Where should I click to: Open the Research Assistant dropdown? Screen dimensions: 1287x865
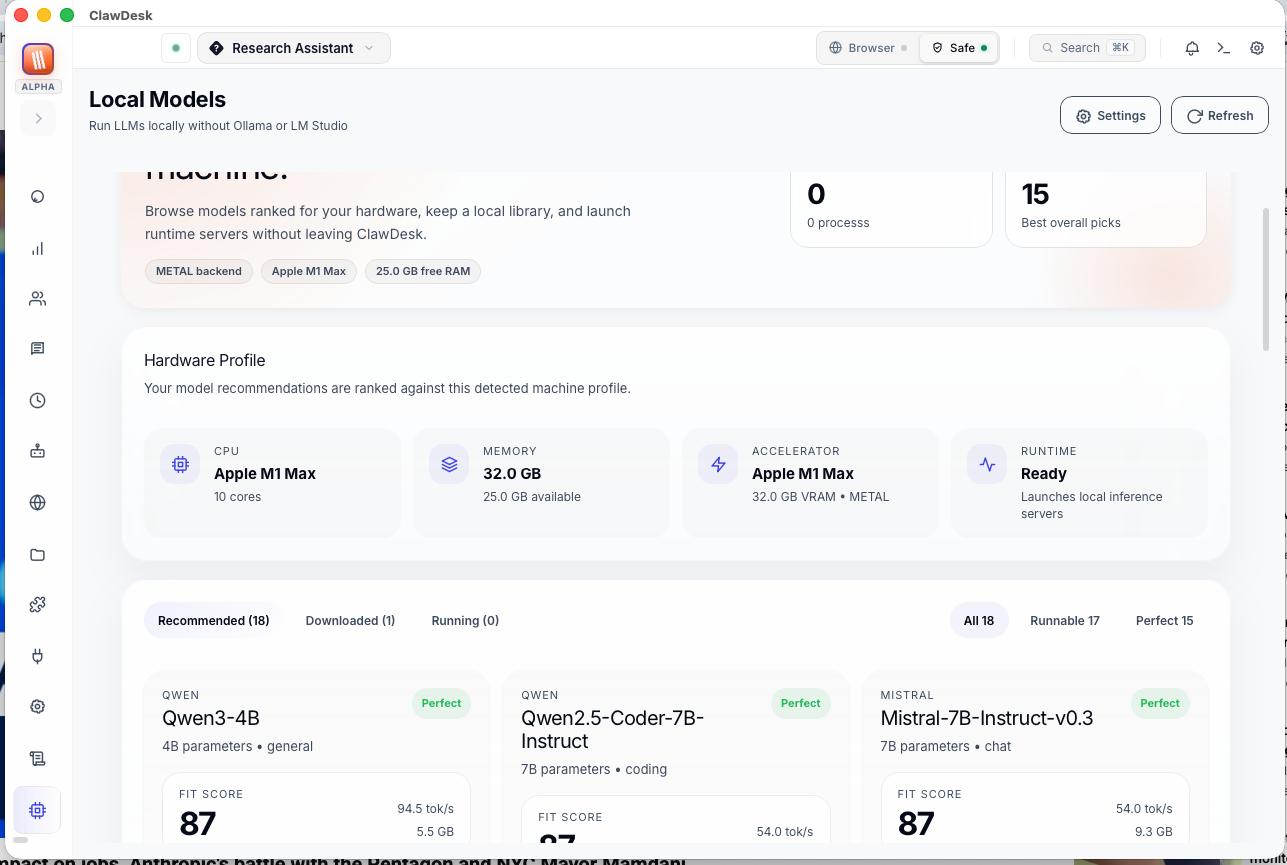[x=293, y=47]
